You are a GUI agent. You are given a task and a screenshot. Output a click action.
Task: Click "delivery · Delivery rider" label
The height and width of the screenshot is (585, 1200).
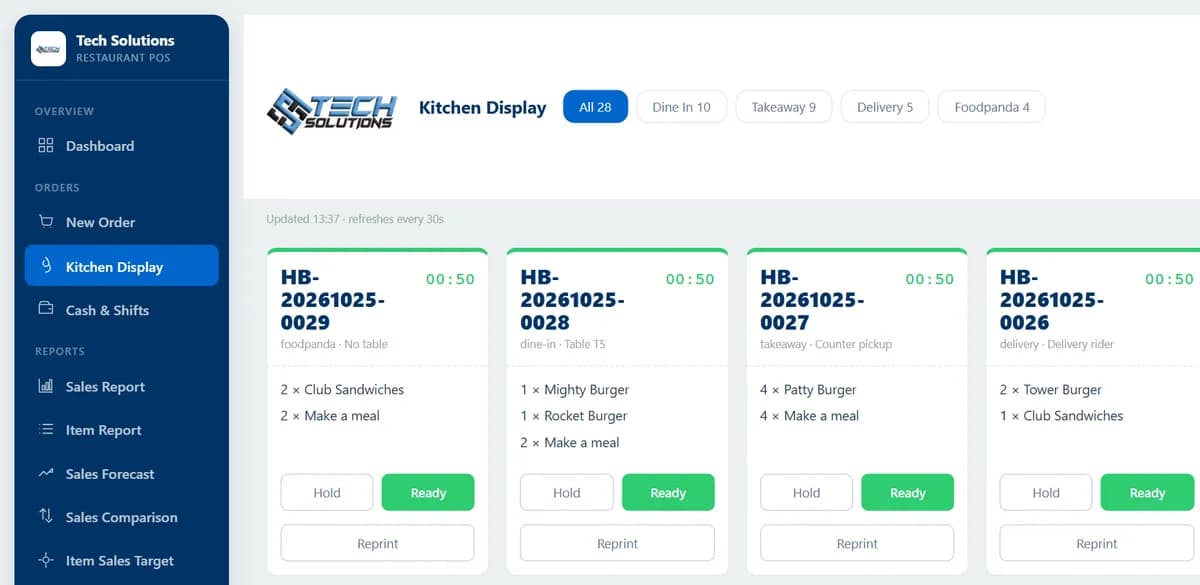coord(1057,344)
